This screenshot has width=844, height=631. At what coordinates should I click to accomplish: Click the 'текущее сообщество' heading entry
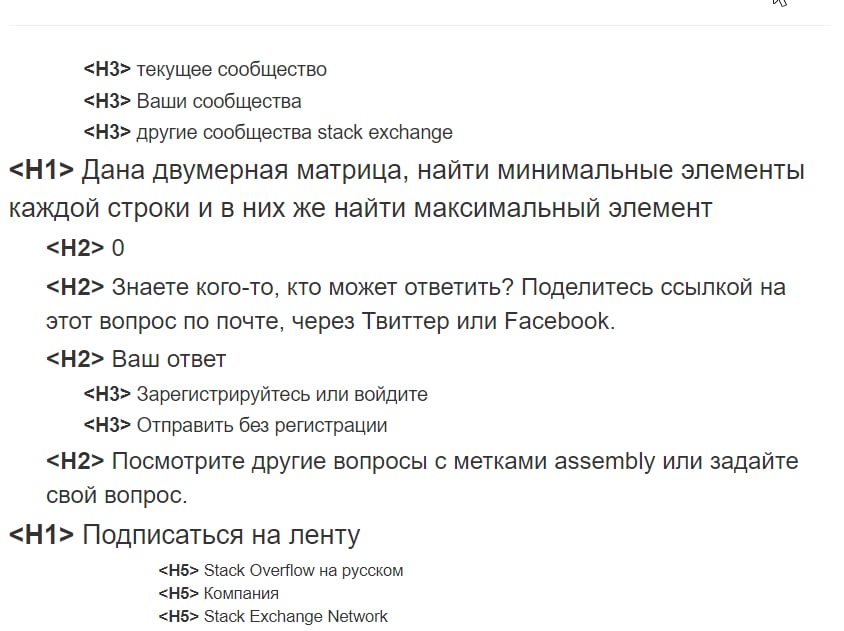coord(231,70)
